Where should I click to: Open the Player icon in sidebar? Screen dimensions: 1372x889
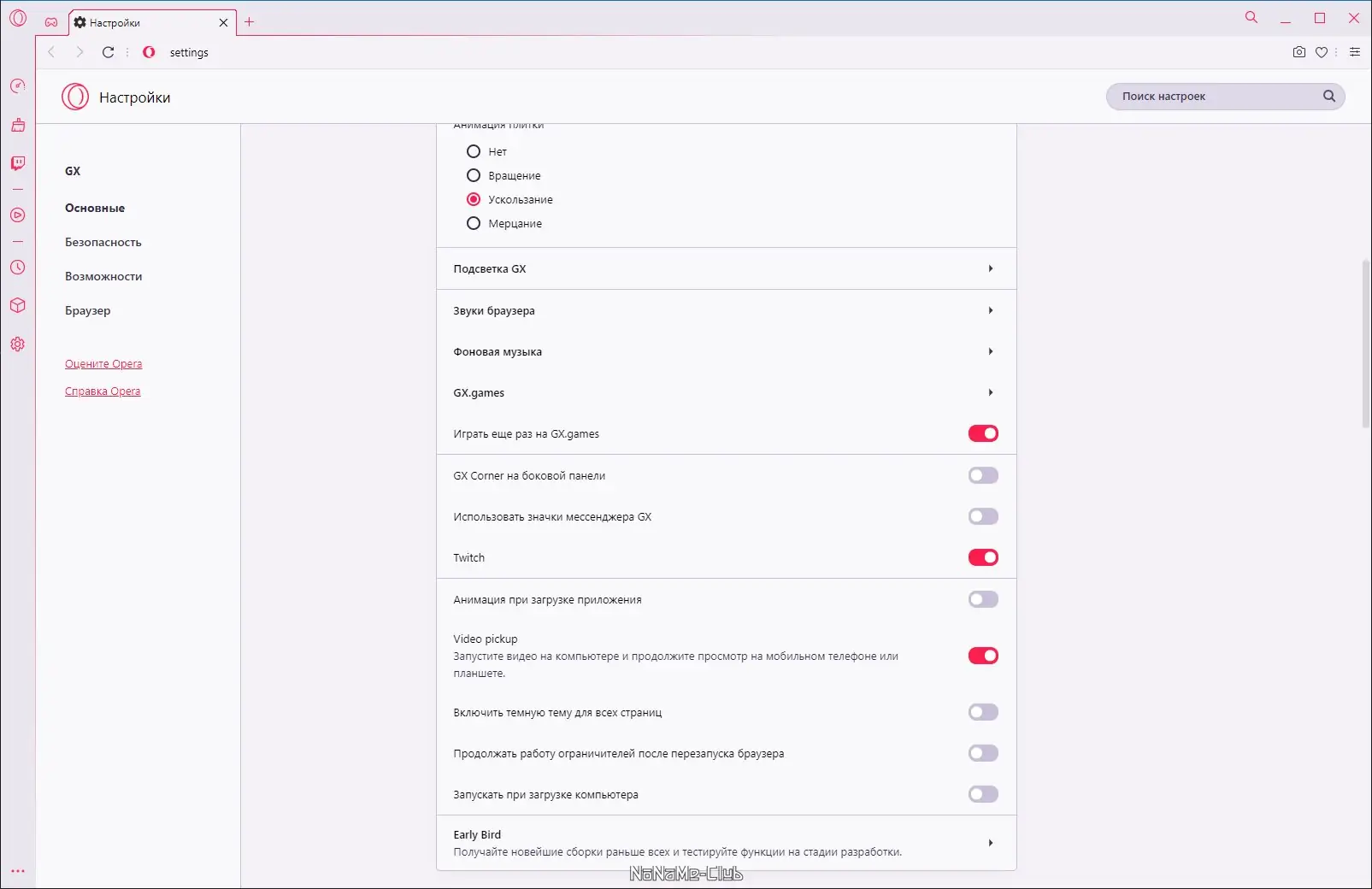pyautogui.click(x=18, y=215)
